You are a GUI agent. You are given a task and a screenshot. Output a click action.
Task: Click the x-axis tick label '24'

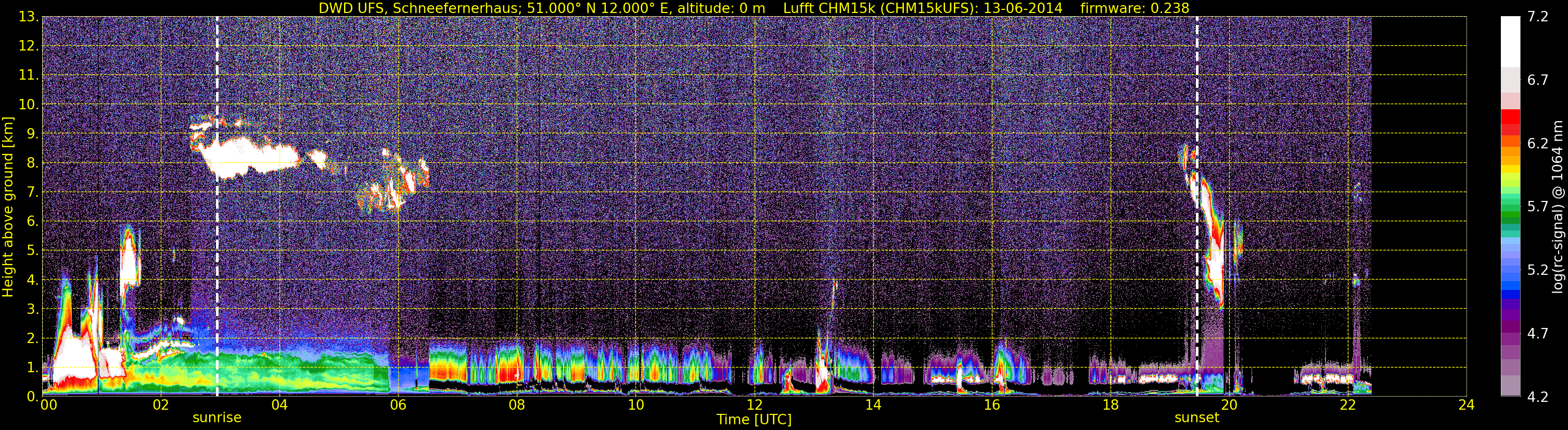pos(1467,406)
